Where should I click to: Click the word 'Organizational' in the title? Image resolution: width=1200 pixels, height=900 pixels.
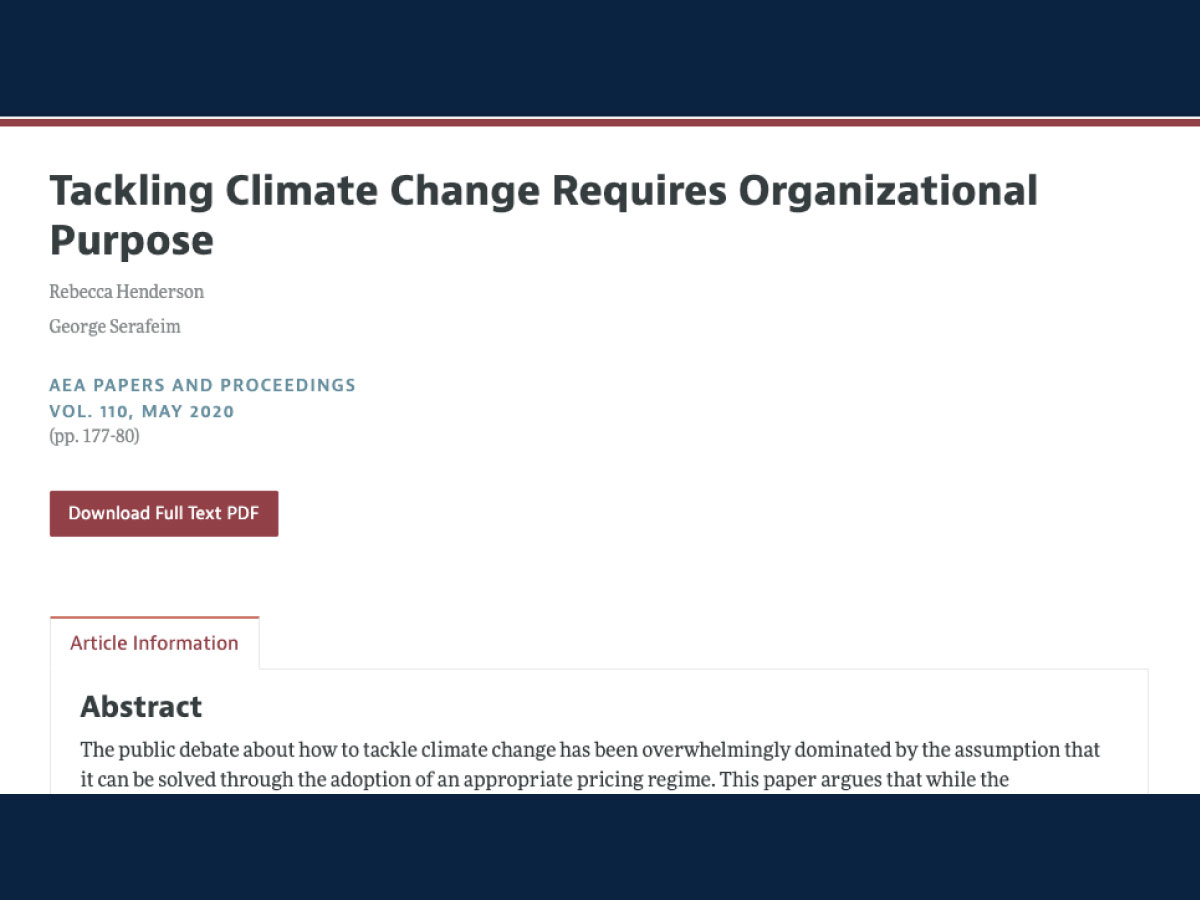click(888, 190)
